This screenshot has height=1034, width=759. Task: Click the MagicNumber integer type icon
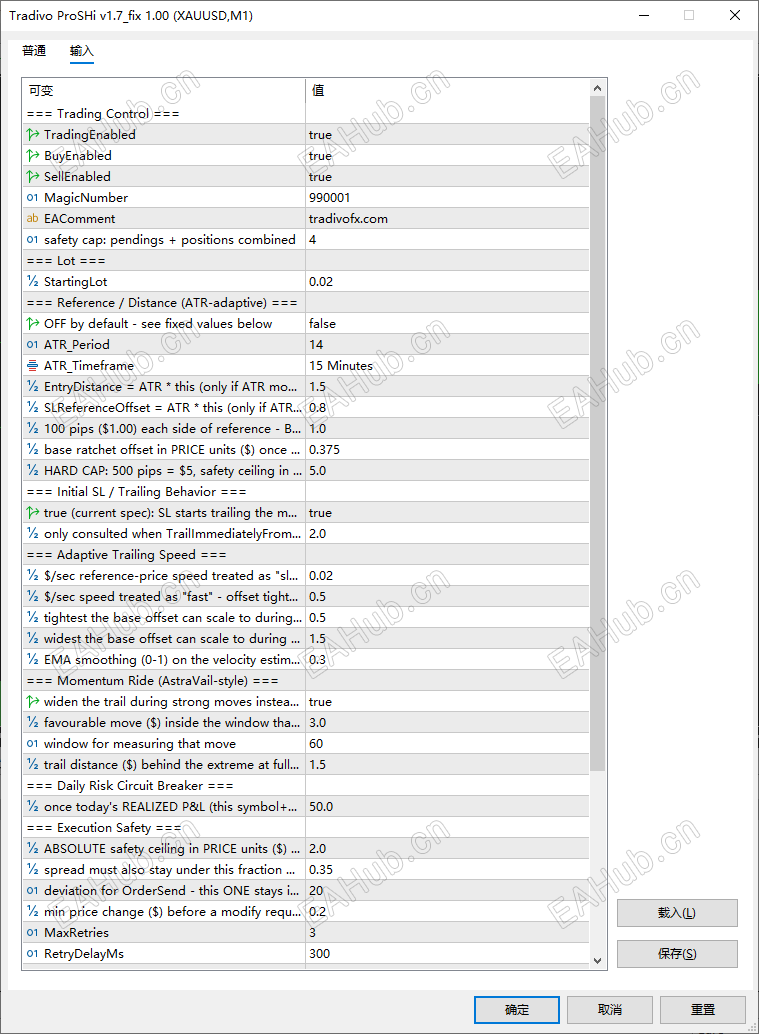pos(32,198)
